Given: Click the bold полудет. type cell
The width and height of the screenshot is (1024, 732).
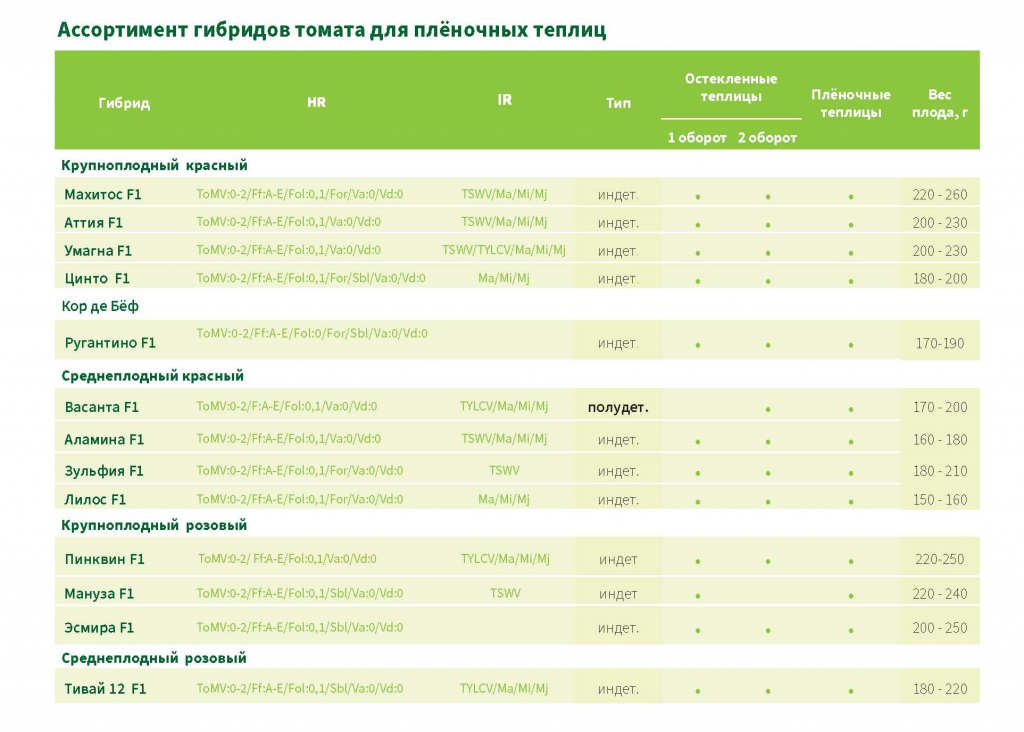Looking at the screenshot, I should (x=618, y=407).
